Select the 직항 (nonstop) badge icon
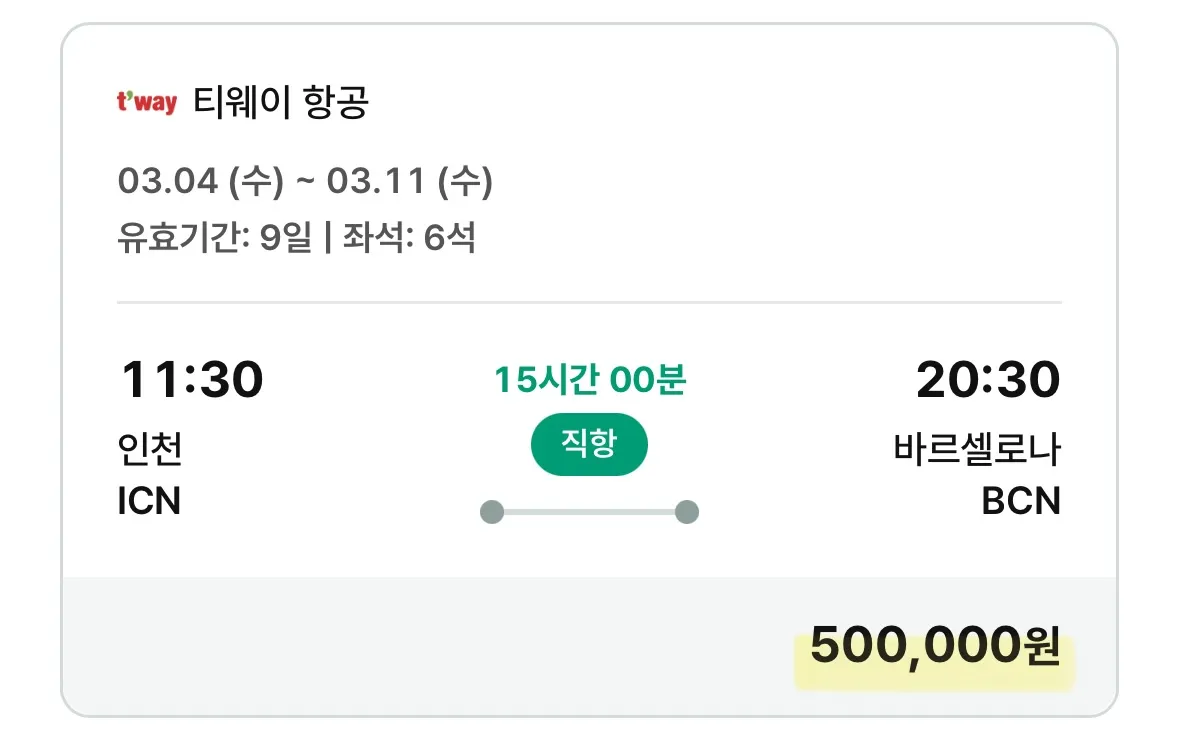1179x753 pixels. pos(589,444)
